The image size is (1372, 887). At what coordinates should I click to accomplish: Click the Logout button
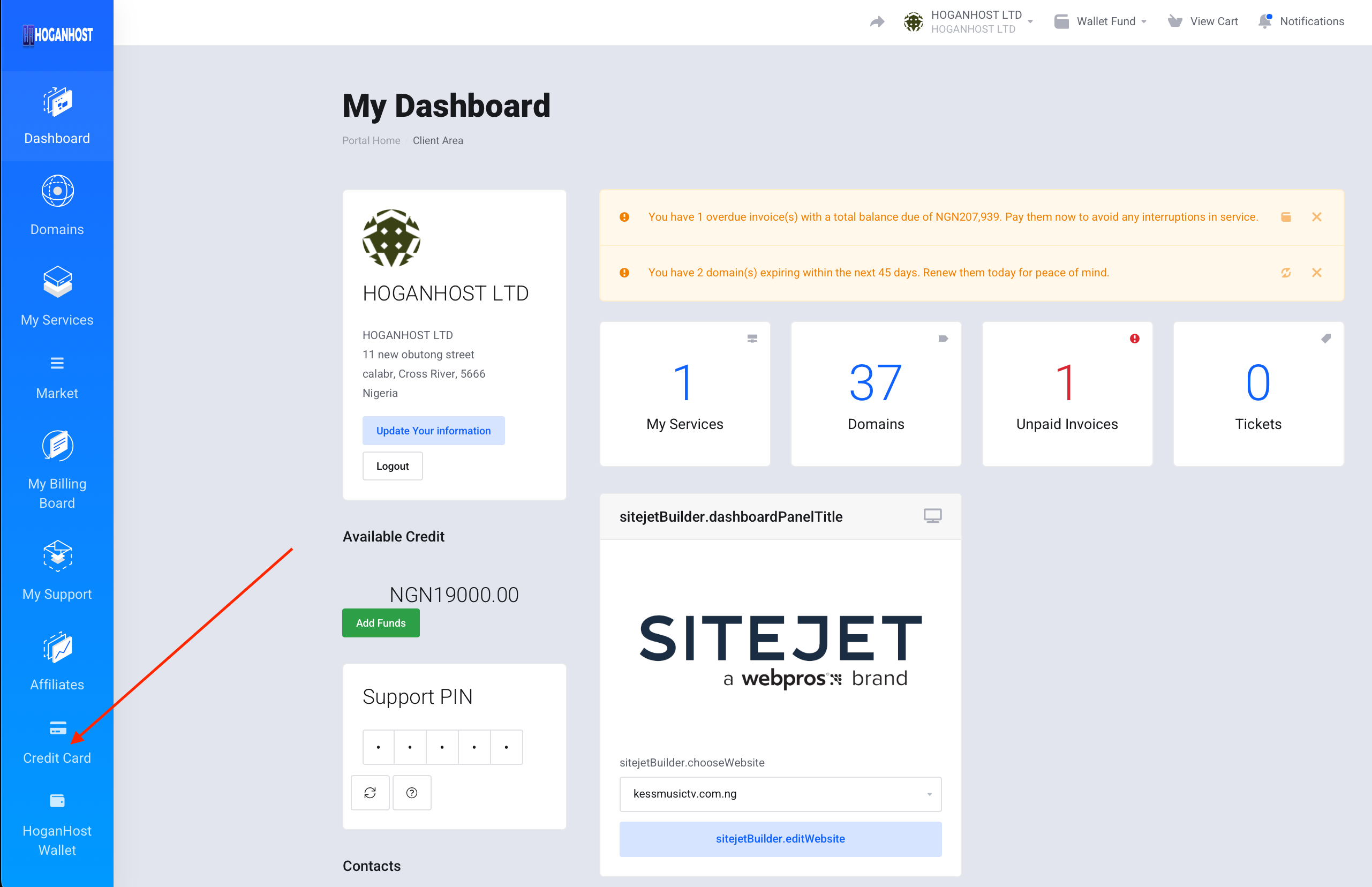[393, 466]
